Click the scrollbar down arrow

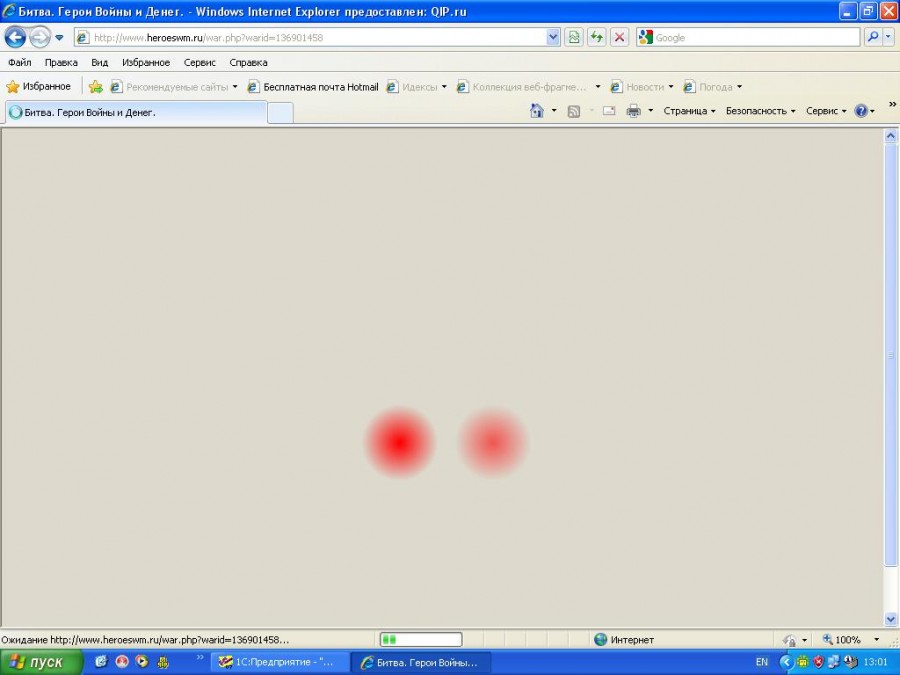tap(891, 619)
